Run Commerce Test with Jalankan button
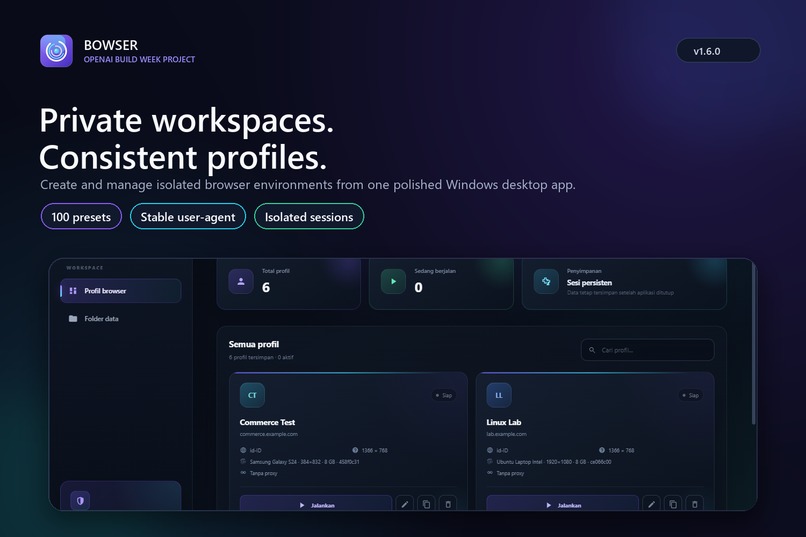This screenshot has height=537, width=806. (x=316, y=504)
